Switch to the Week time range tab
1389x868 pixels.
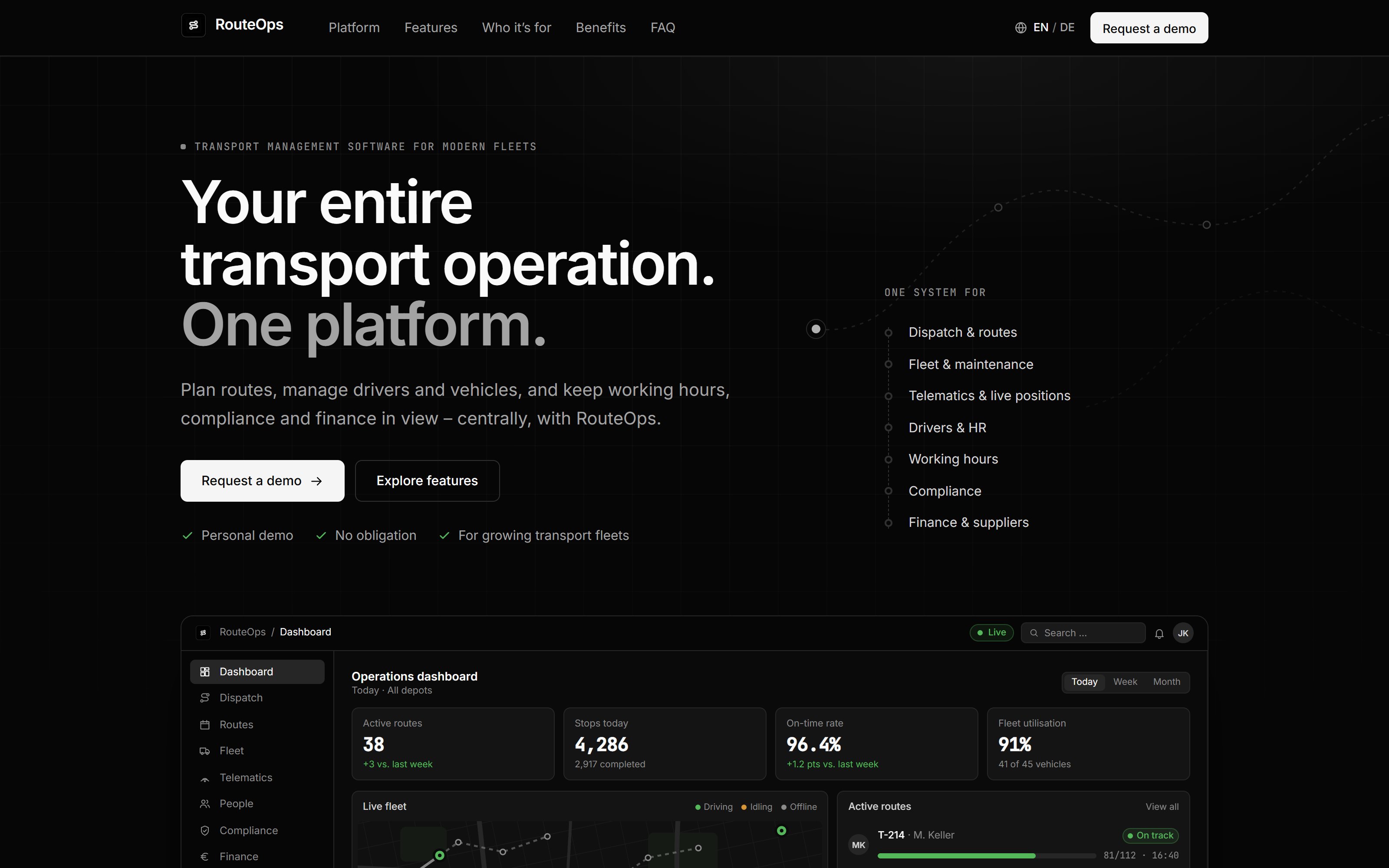(x=1125, y=682)
